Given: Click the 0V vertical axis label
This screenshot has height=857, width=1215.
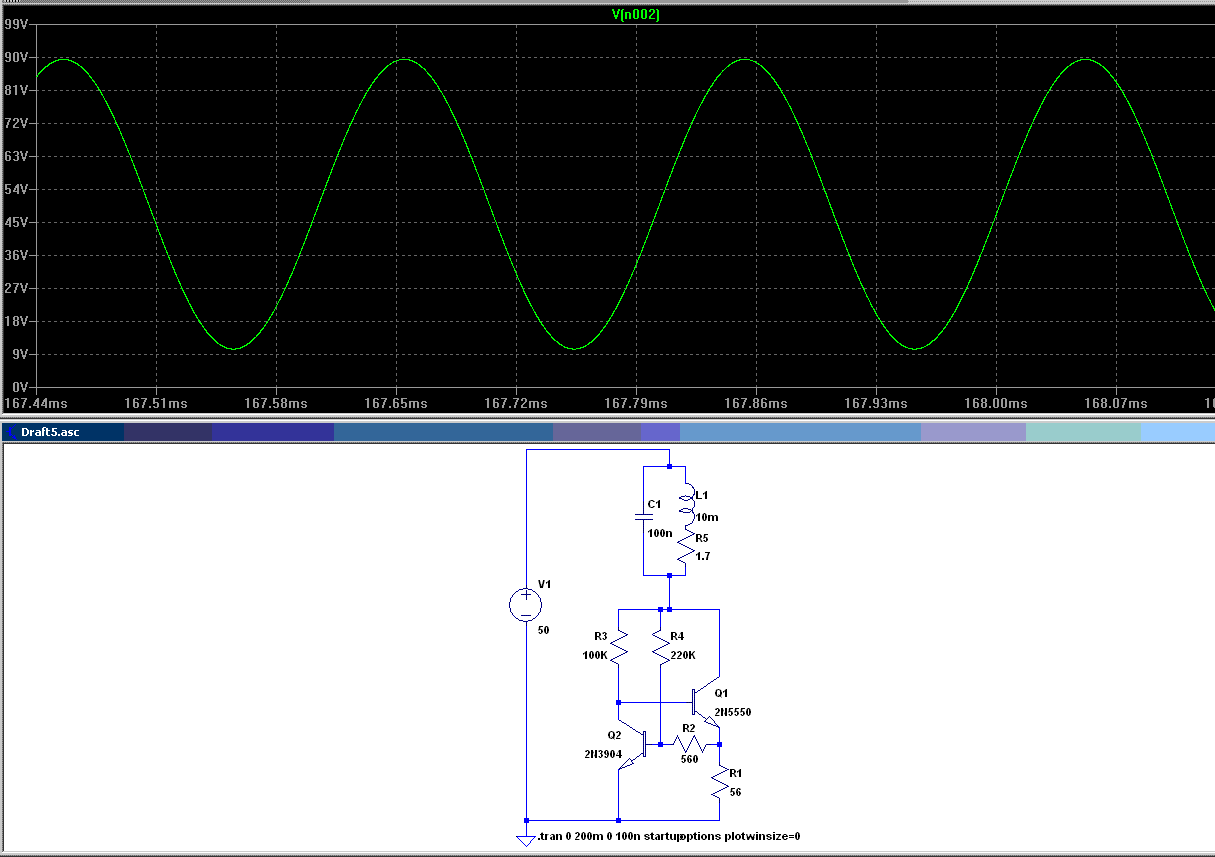Looking at the screenshot, I should click(x=20, y=388).
